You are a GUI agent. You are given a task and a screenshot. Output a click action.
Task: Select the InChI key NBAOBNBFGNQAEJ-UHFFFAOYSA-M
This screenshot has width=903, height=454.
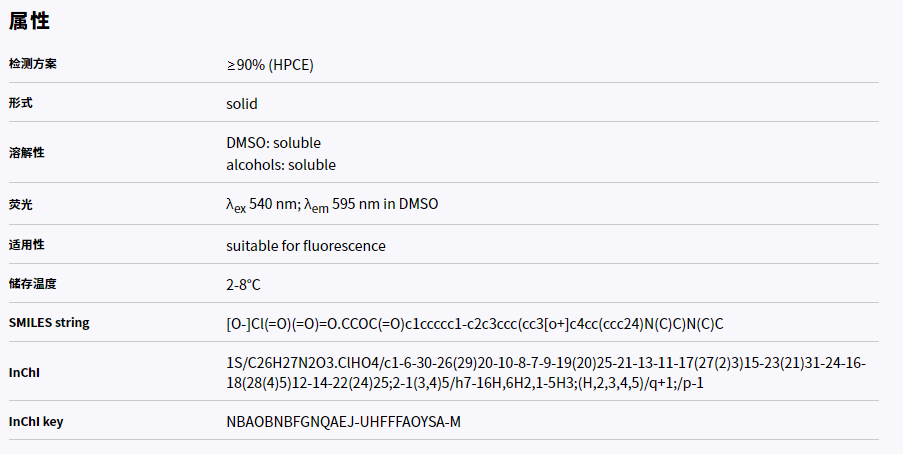(343, 421)
